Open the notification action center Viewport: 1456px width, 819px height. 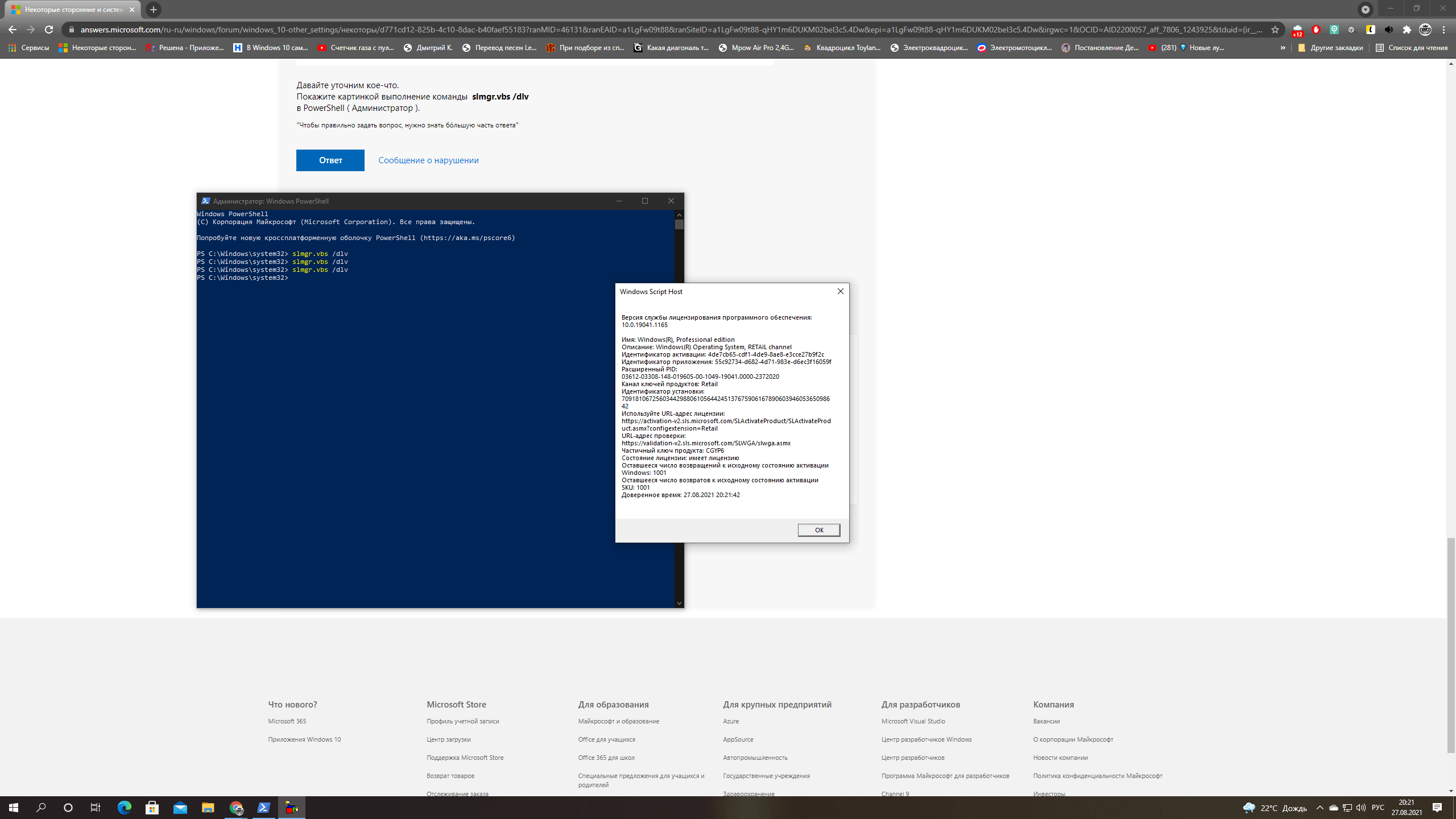point(1437,808)
